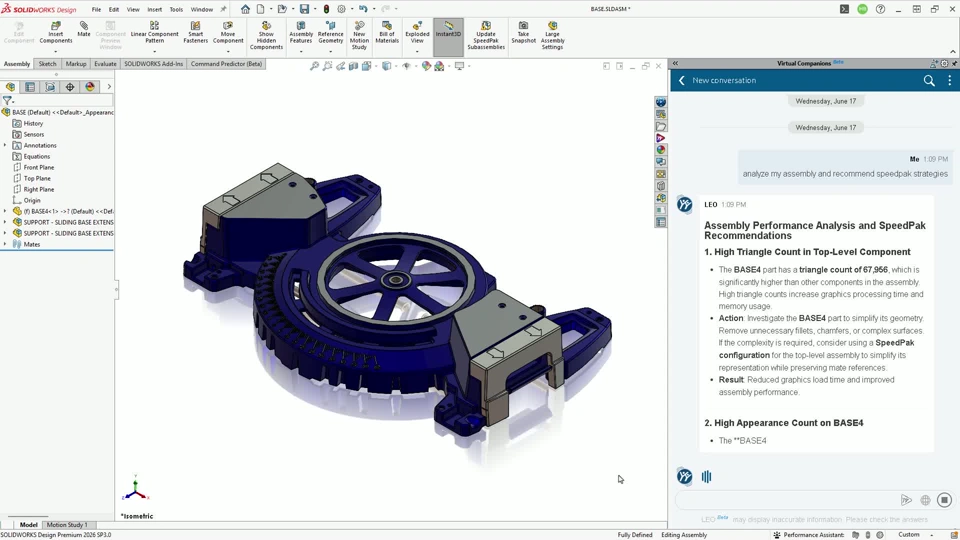Screen dimensions: 960x540
Task: Click the Home icon in title bar
Action: pos(245,9)
